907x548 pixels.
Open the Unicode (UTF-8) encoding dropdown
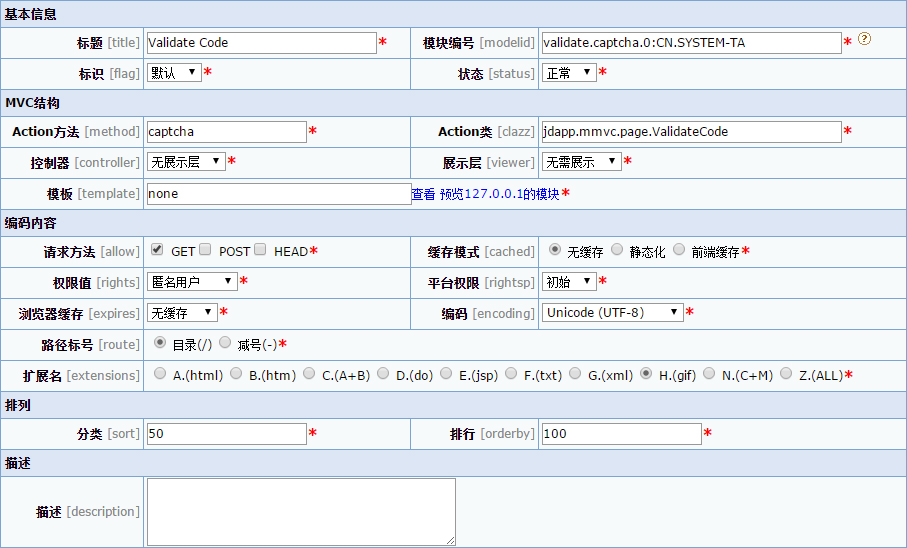[613, 312]
